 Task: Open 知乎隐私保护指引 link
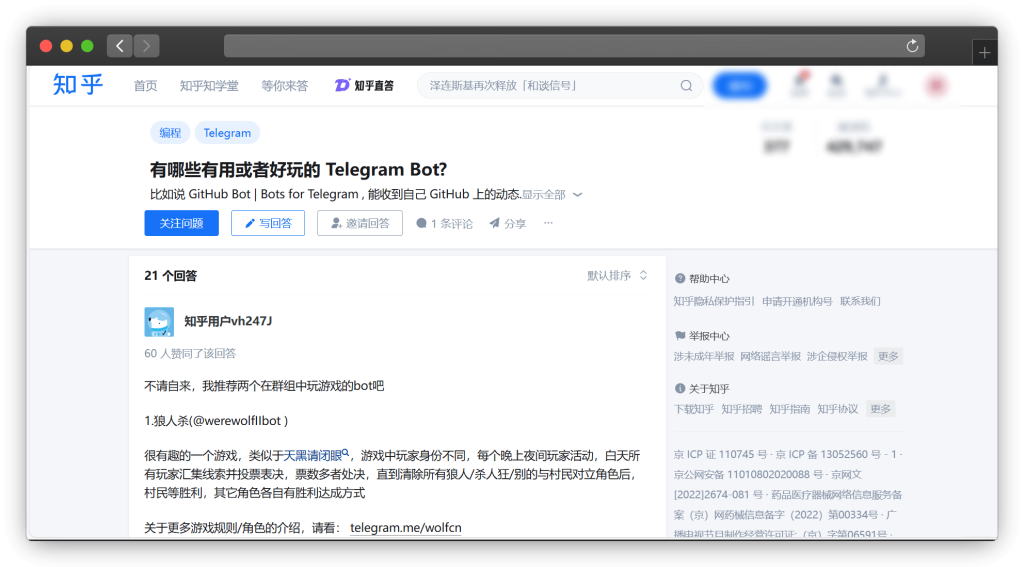point(714,301)
